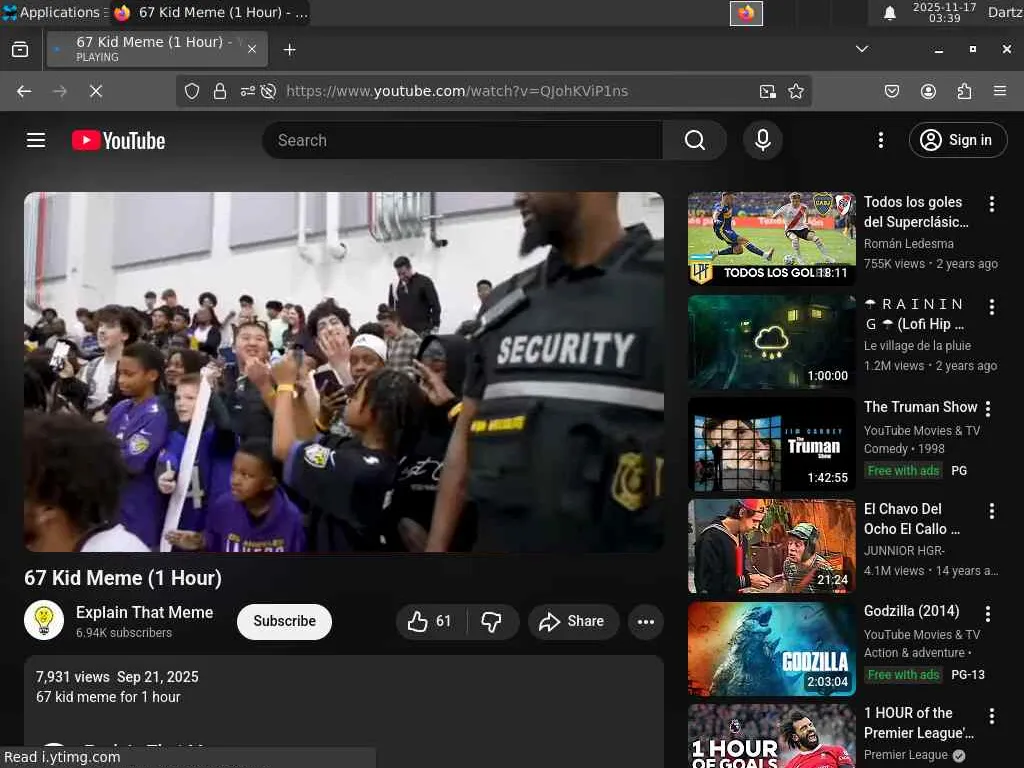Open the permissions icon in address bar
This screenshot has height=768, width=1024.
248,91
